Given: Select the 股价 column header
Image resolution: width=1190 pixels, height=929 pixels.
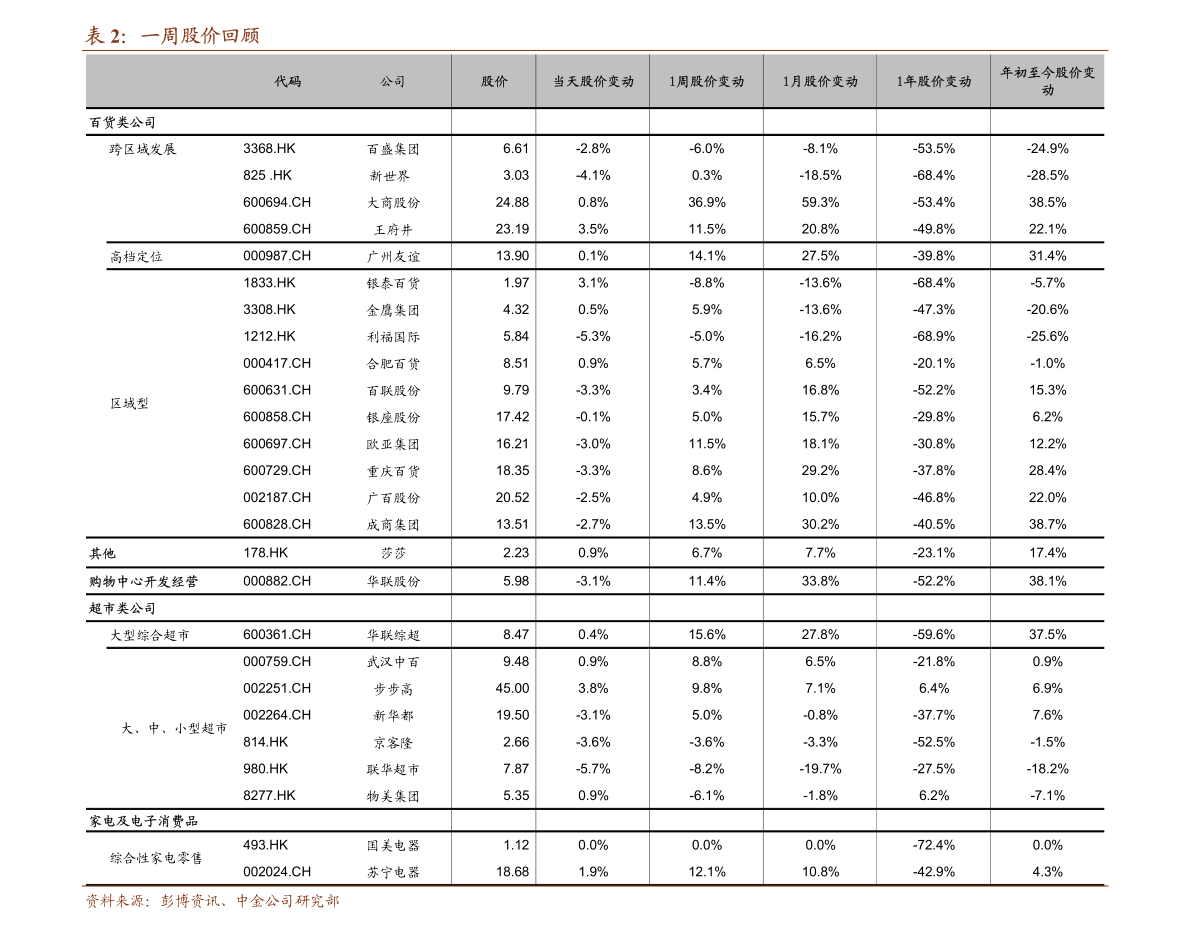Looking at the screenshot, I should [494, 81].
